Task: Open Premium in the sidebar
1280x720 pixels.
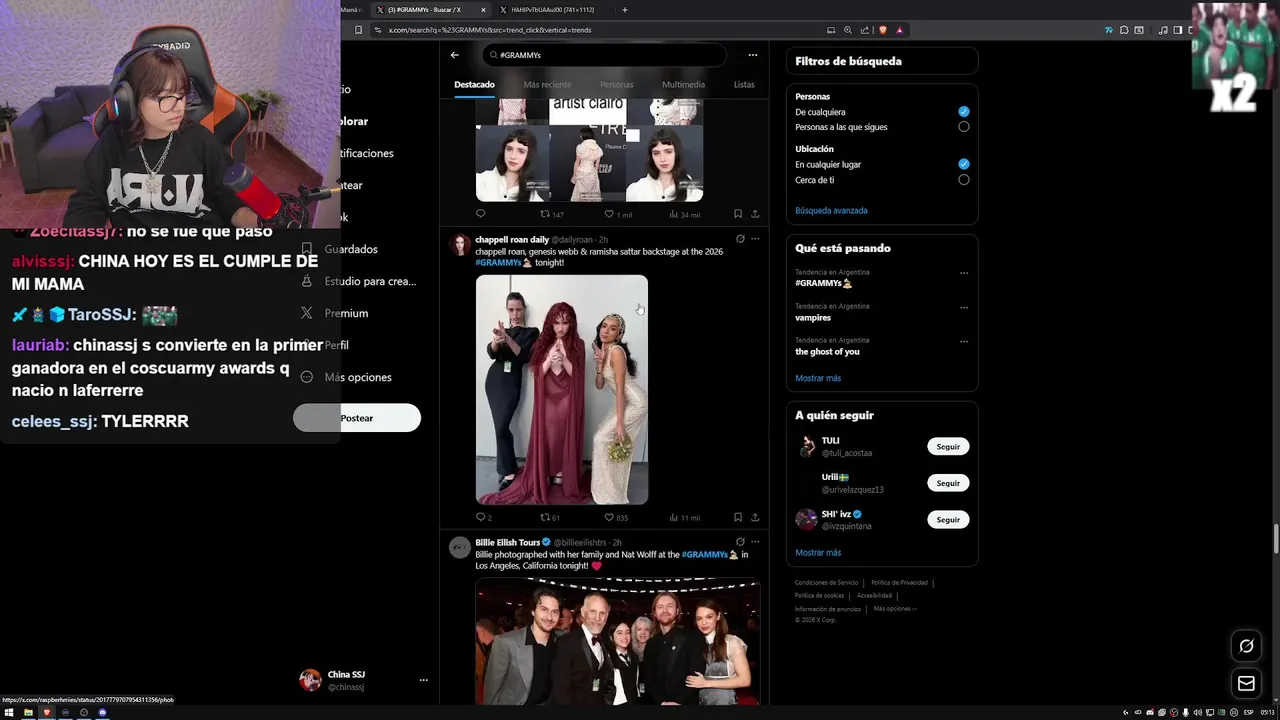Action: coord(336,313)
